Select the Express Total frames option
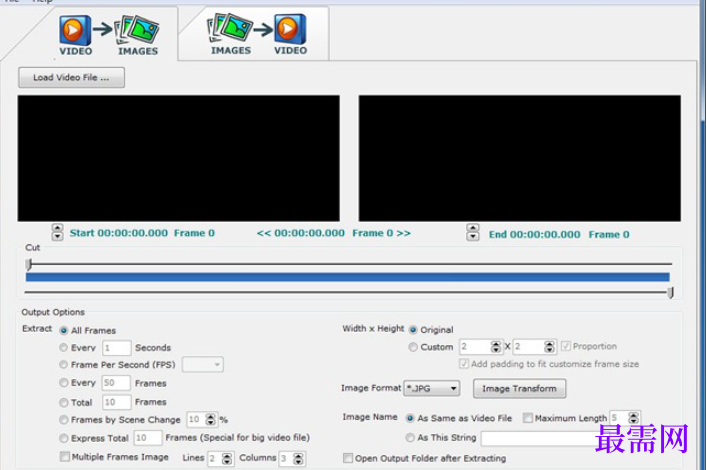707x470 pixels. pyautogui.click(x=64, y=438)
